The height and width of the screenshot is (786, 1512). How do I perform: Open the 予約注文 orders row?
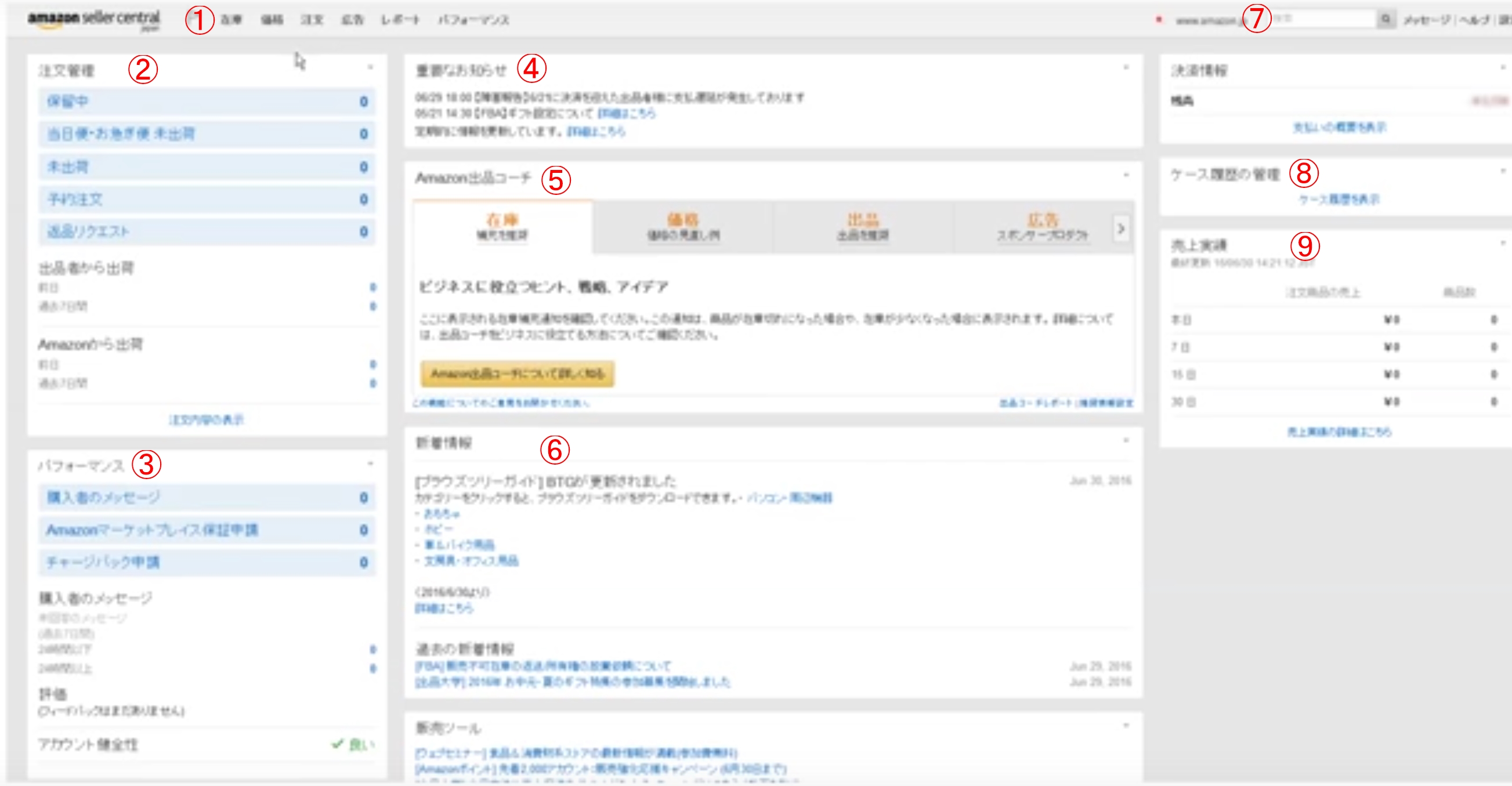207,199
